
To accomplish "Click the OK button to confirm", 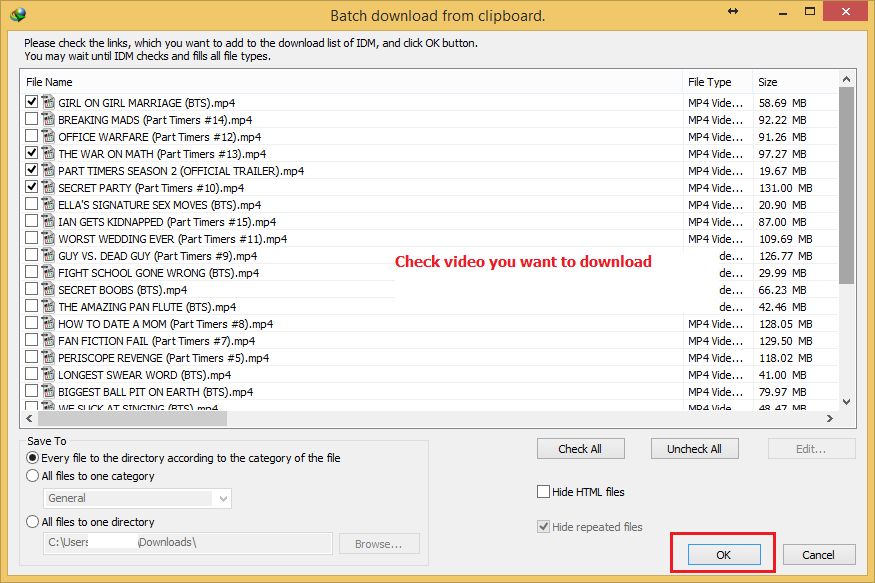I will point(724,554).
